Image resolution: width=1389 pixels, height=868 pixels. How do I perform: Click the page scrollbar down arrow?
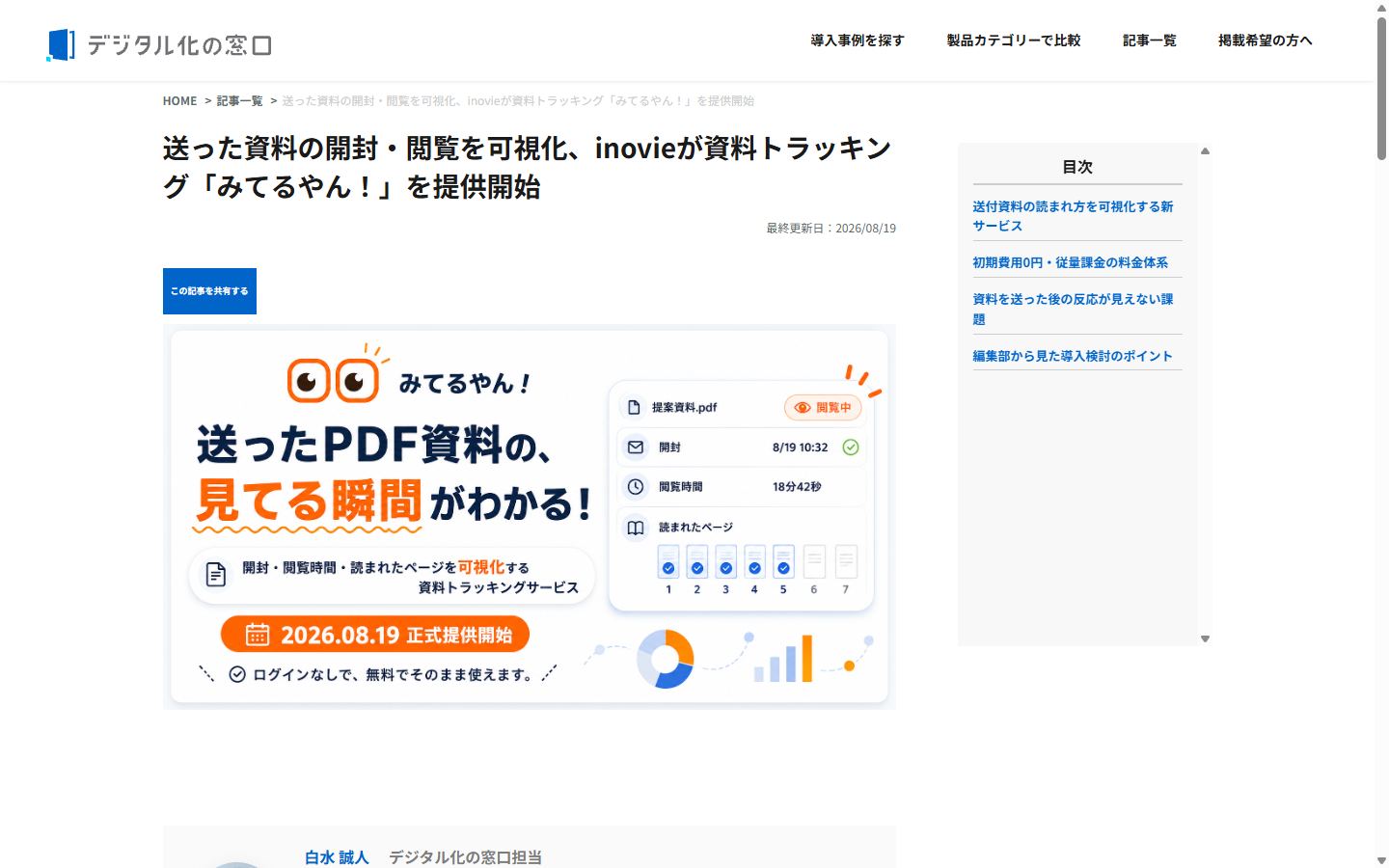tap(1381, 860)
